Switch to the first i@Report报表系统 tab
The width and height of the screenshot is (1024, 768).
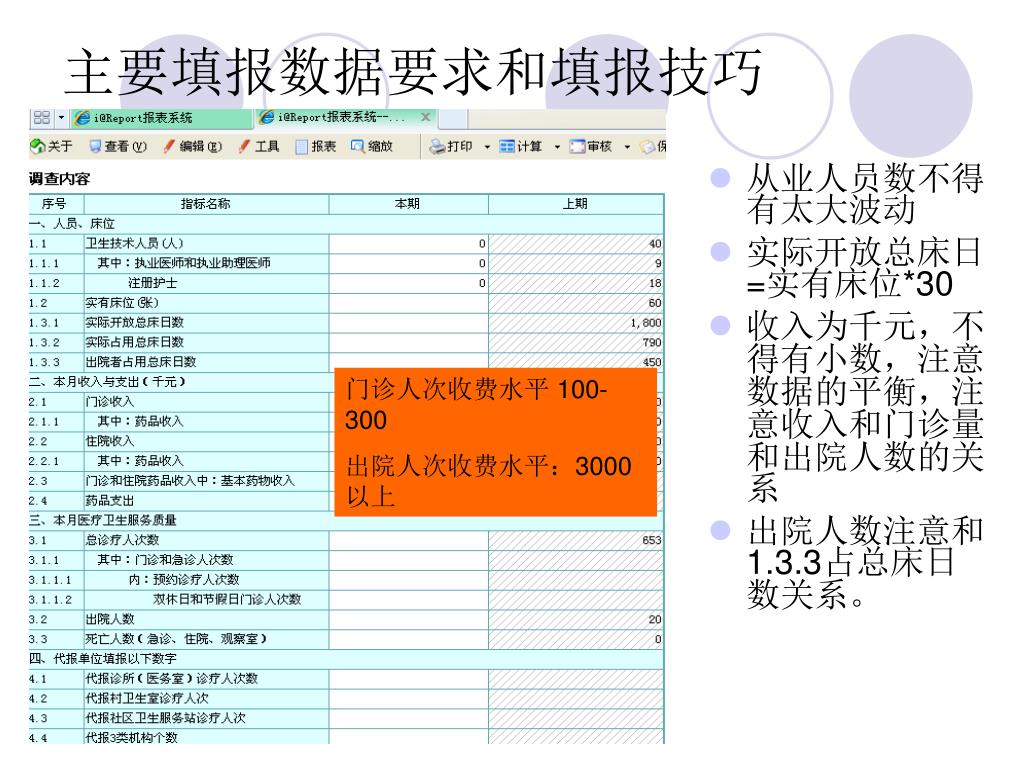click(x=161, y=118)
